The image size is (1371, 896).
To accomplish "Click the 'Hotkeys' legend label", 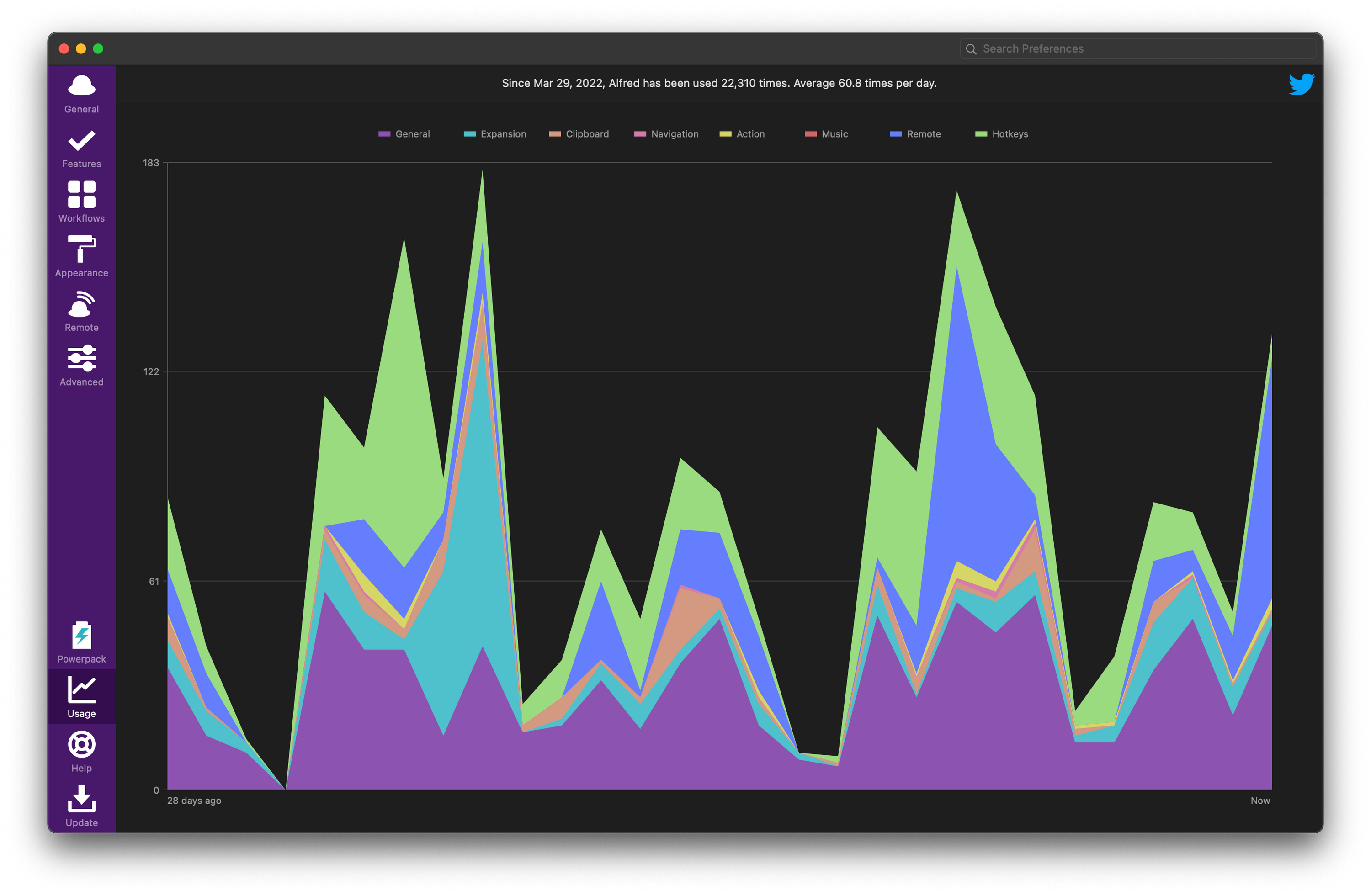I will pyautogui.click(x=1010, y=134).
